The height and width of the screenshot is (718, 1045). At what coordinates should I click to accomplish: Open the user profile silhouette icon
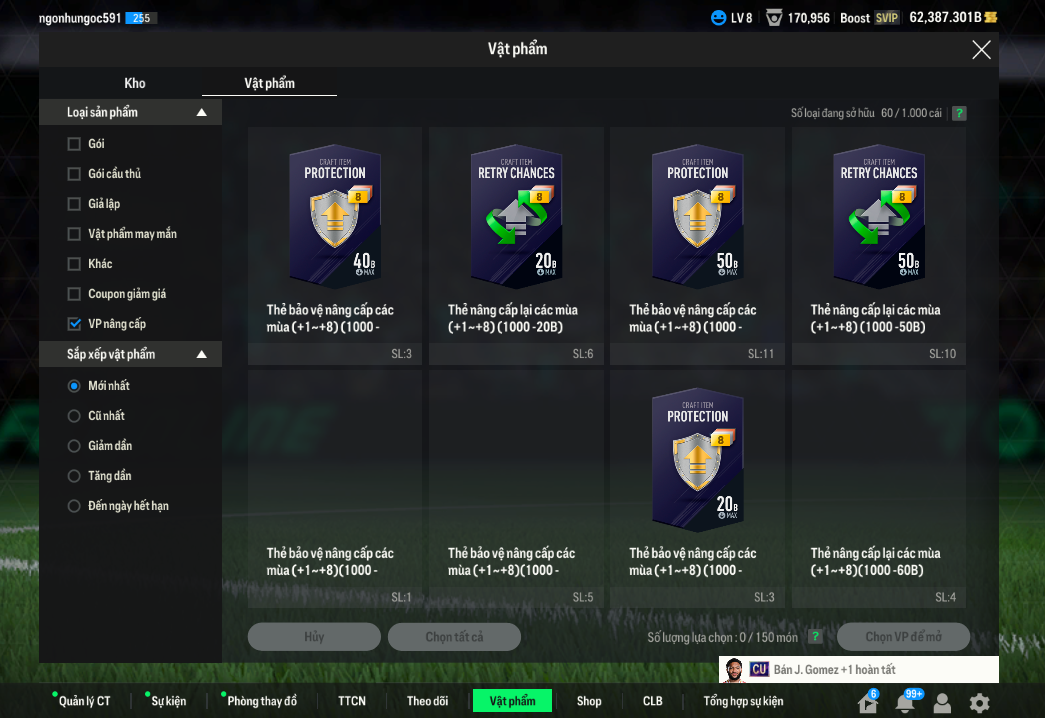pyautogui.click(x=942, y=703)
